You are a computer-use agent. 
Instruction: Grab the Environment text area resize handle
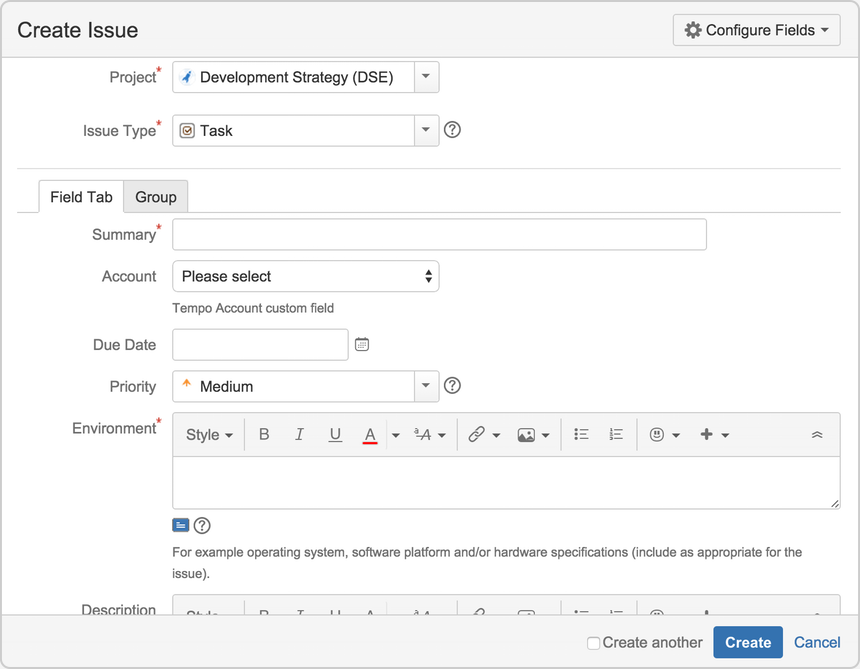tap(834, 503)
